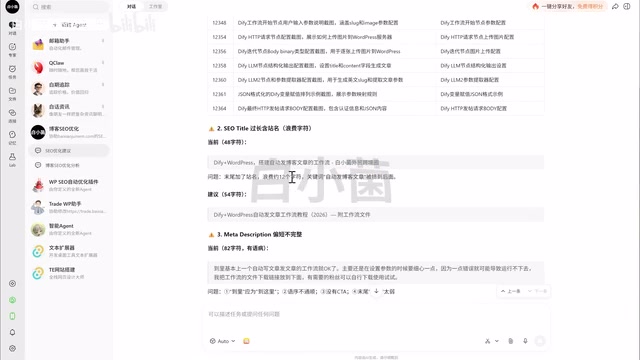640x360 pixels.
Task: Open the 专家 section icon
Action: point(12,50)
